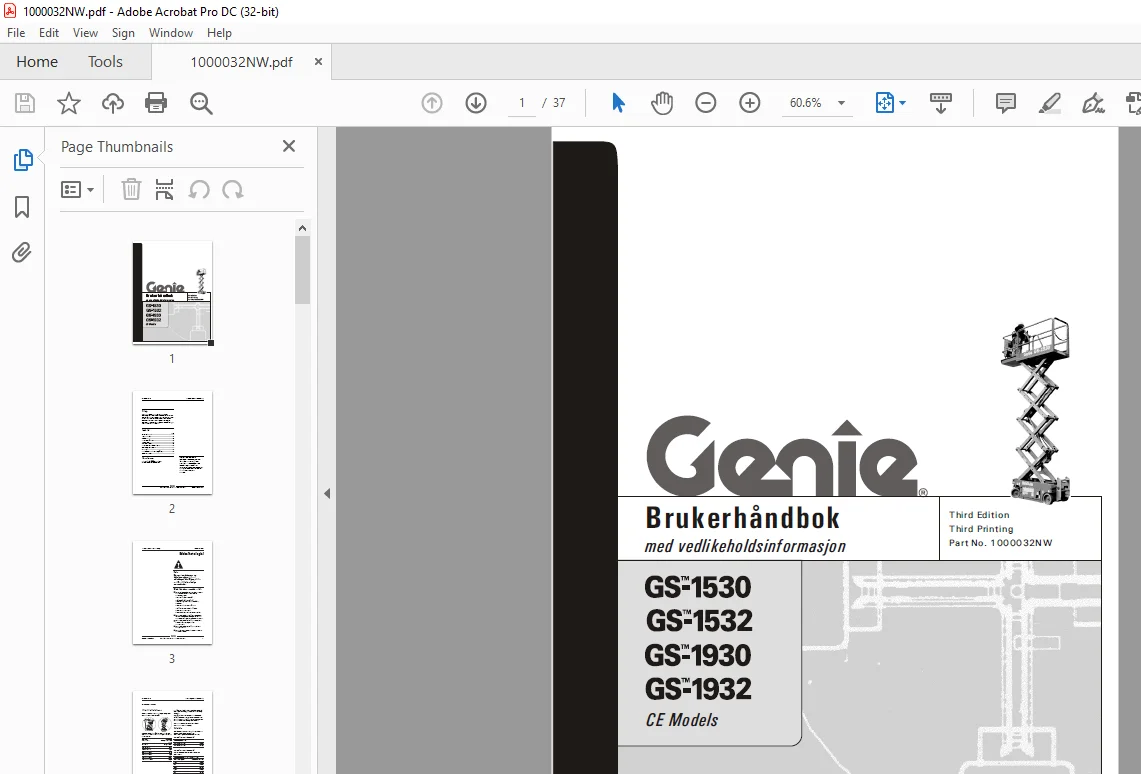Open the Edit menu
The width and height of the screenshot is (1141, 774).
coord(49,33)
